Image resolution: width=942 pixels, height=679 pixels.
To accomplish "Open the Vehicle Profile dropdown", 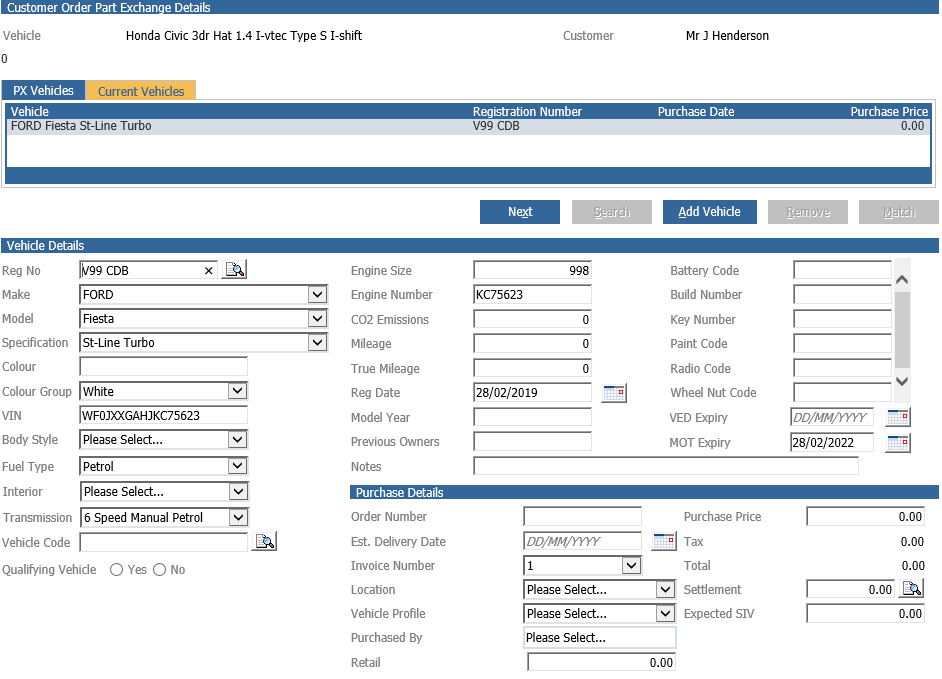I will coord(665,614).
